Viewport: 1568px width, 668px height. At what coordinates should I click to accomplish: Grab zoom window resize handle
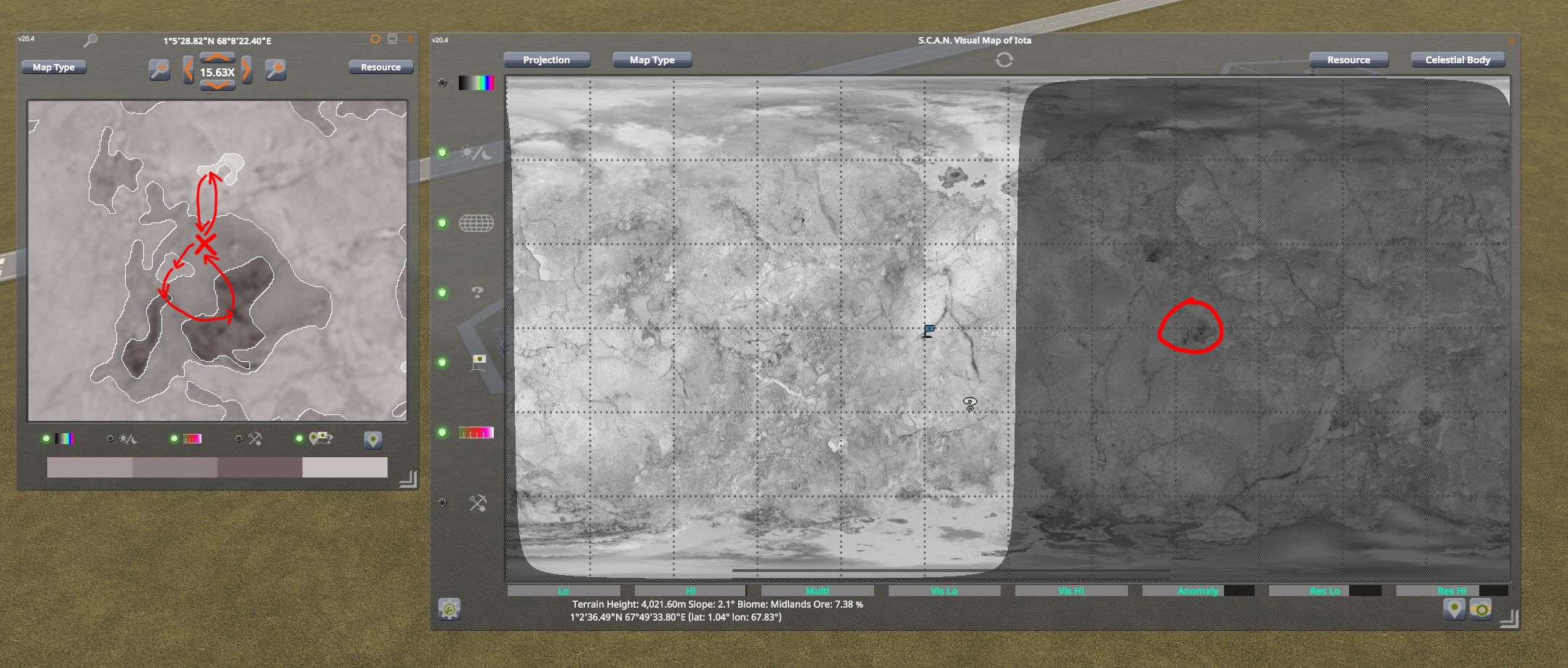click(x=408, y=478)
